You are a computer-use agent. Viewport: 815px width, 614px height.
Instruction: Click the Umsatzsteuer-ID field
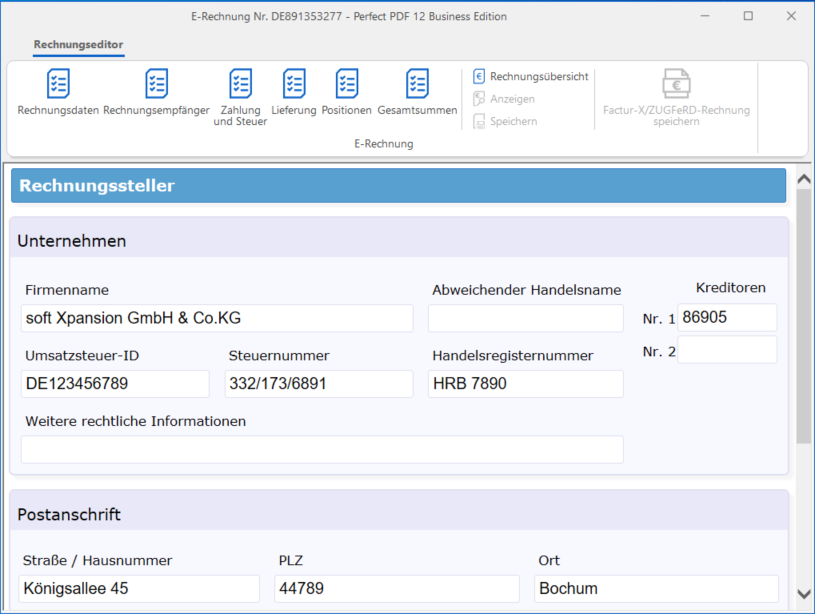[x=115, y=384]
